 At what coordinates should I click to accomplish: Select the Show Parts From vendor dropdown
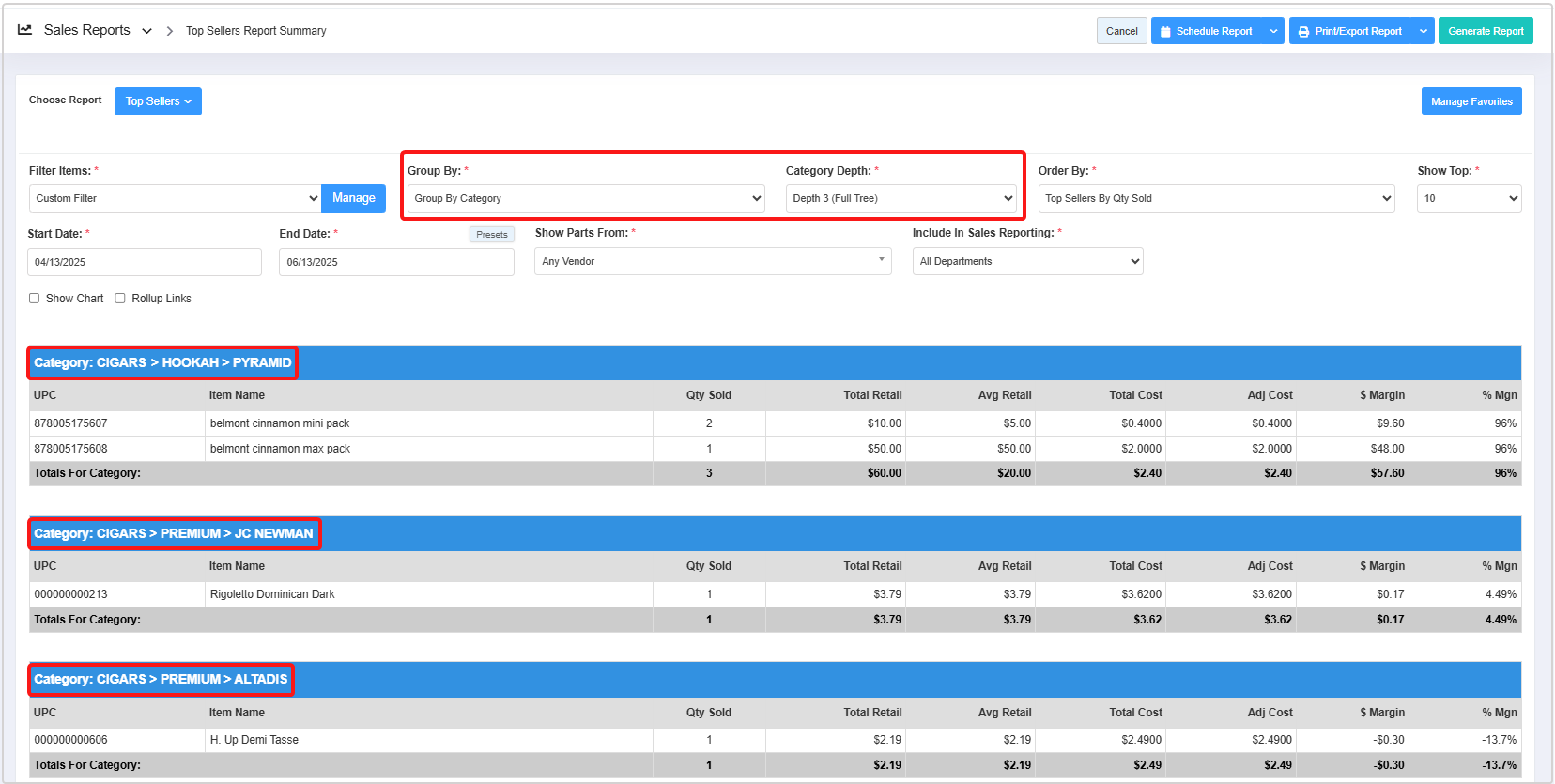[x=713, y=261]
